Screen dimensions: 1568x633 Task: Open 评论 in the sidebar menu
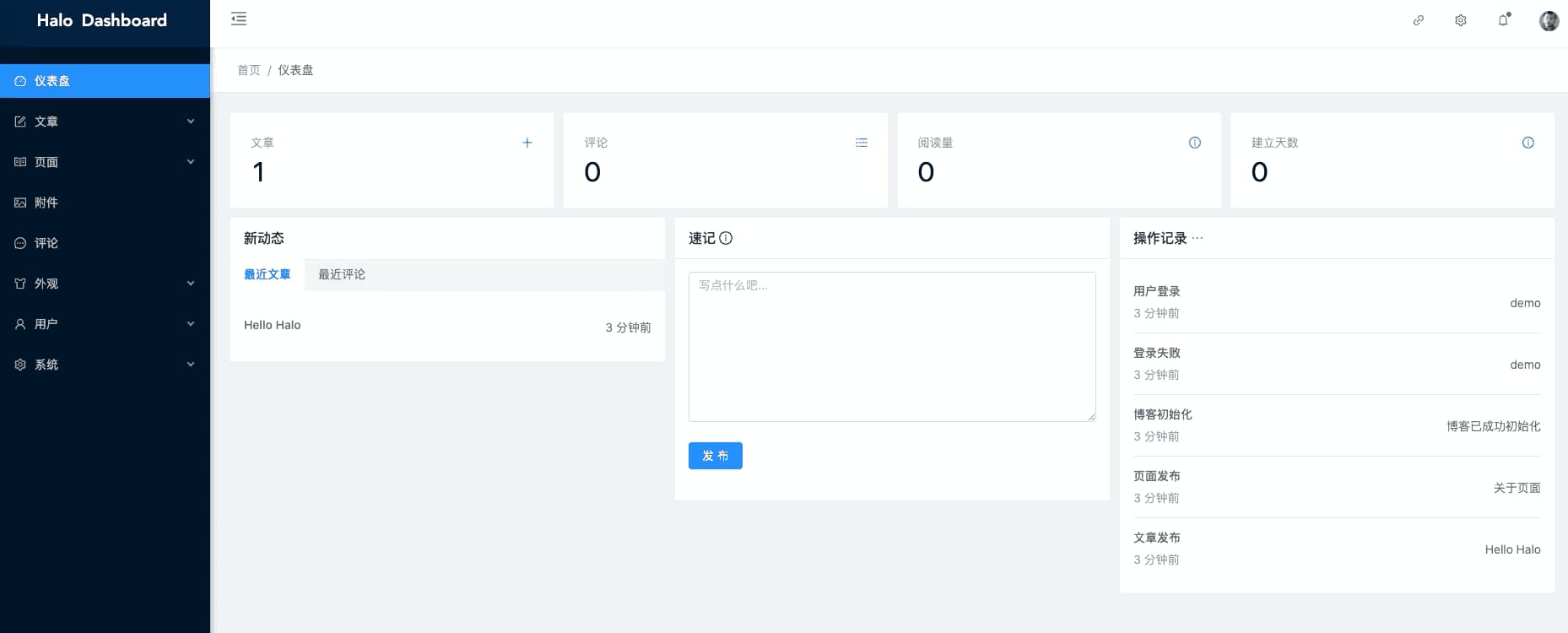105,243
